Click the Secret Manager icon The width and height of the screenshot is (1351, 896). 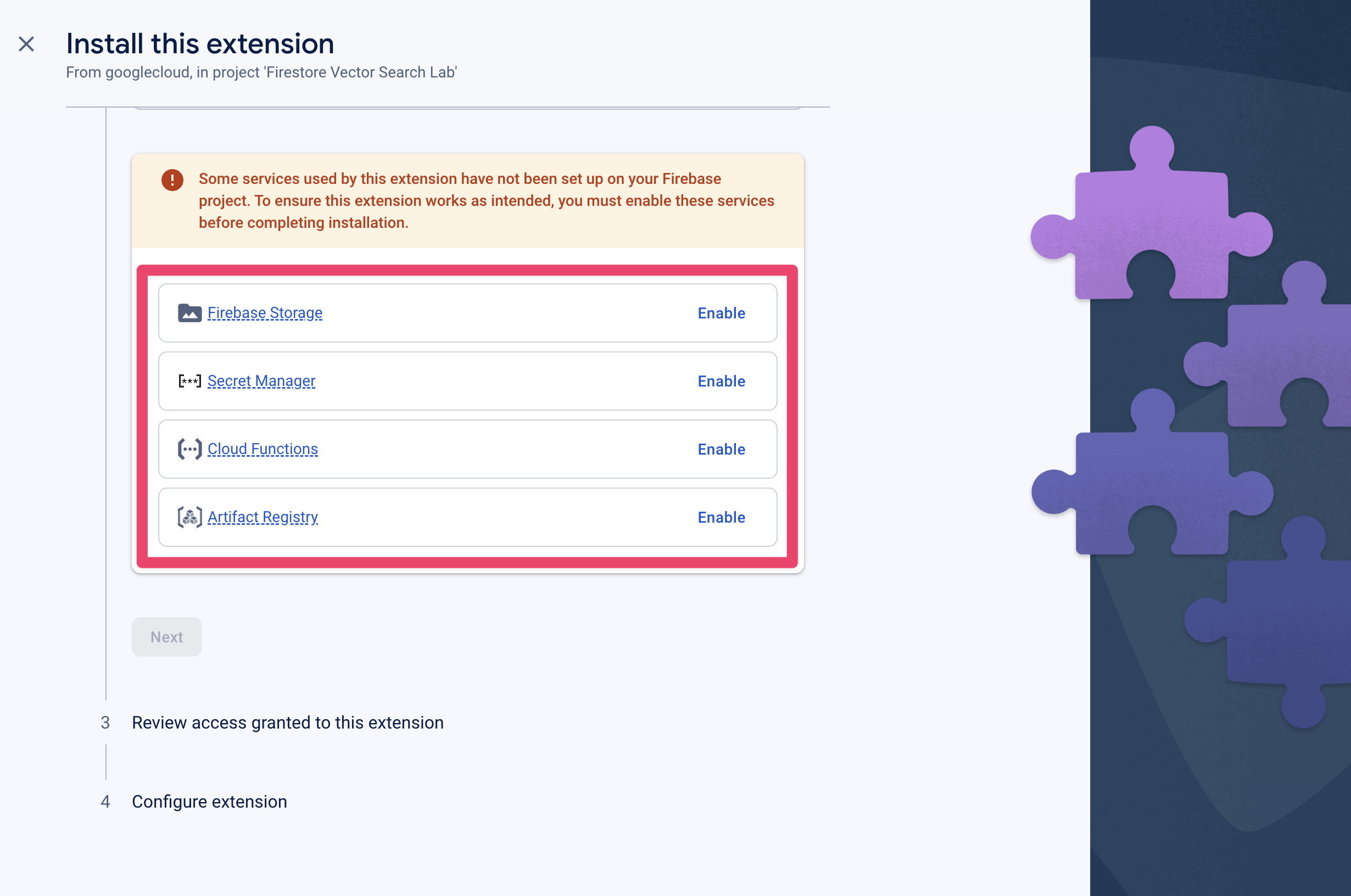189,381
